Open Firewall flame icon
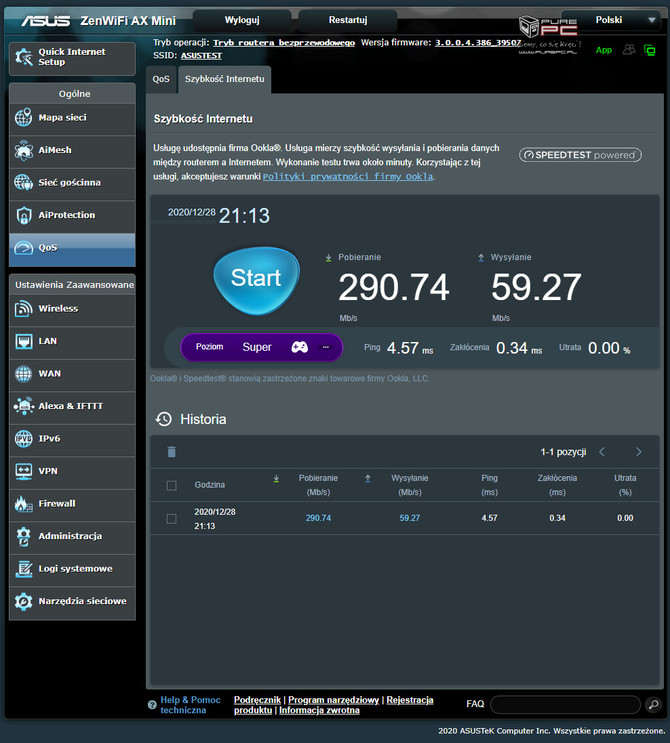This screenshot has width=670, height=743. tap(23, 504)
